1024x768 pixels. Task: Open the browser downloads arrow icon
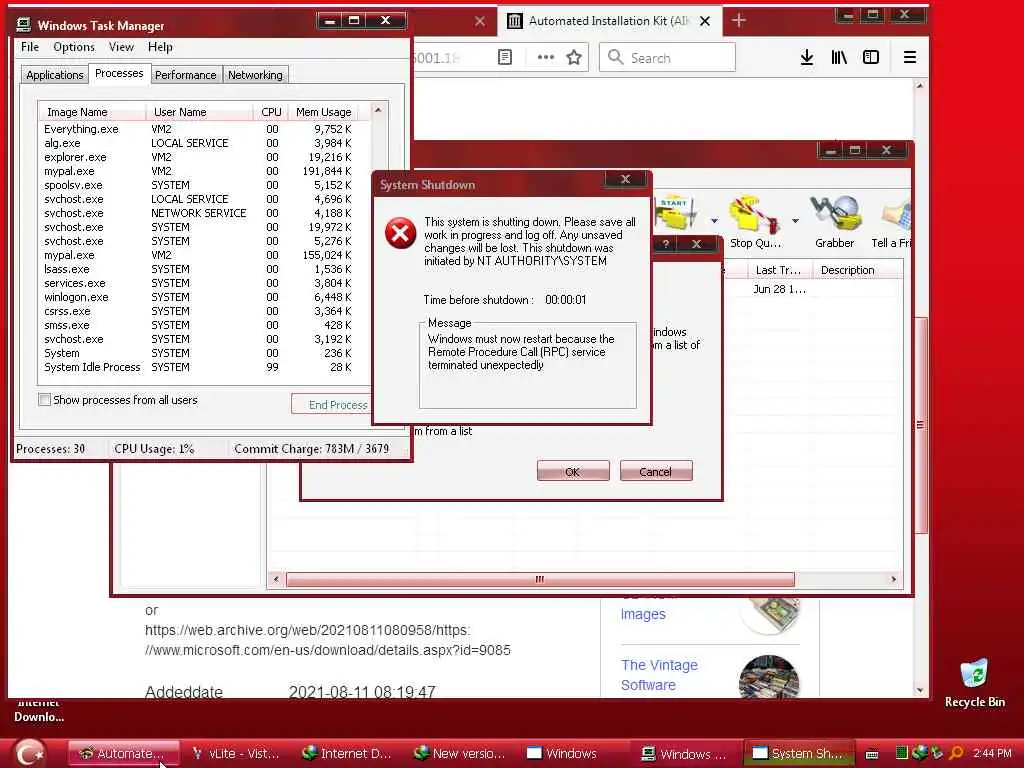[x=807, y=57]
